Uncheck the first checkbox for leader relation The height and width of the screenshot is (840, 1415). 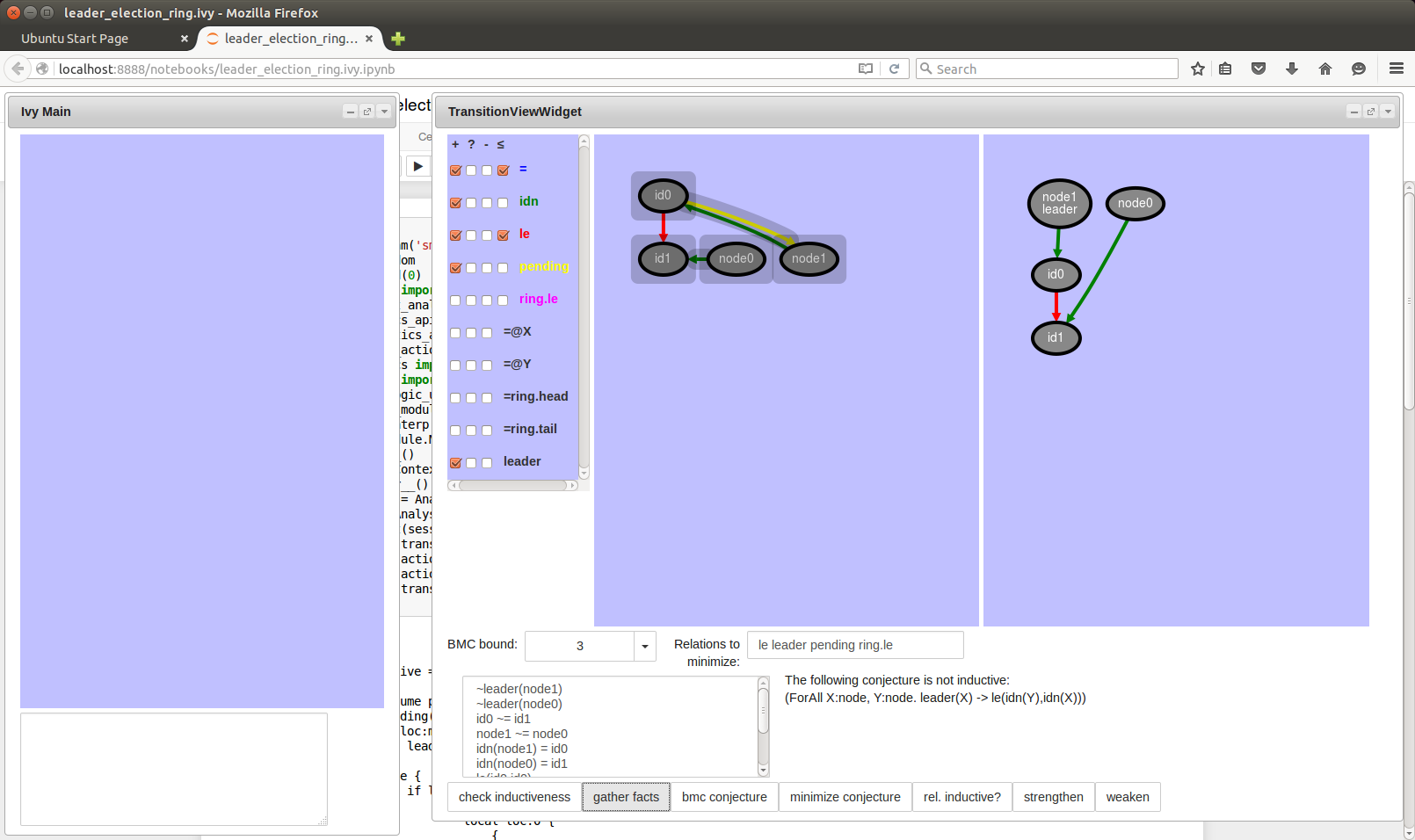(455, 463)
